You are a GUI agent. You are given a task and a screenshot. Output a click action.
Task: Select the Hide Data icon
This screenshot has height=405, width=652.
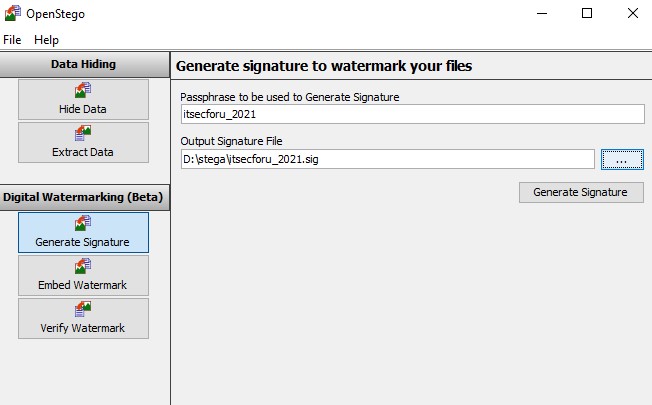point(83,91)
